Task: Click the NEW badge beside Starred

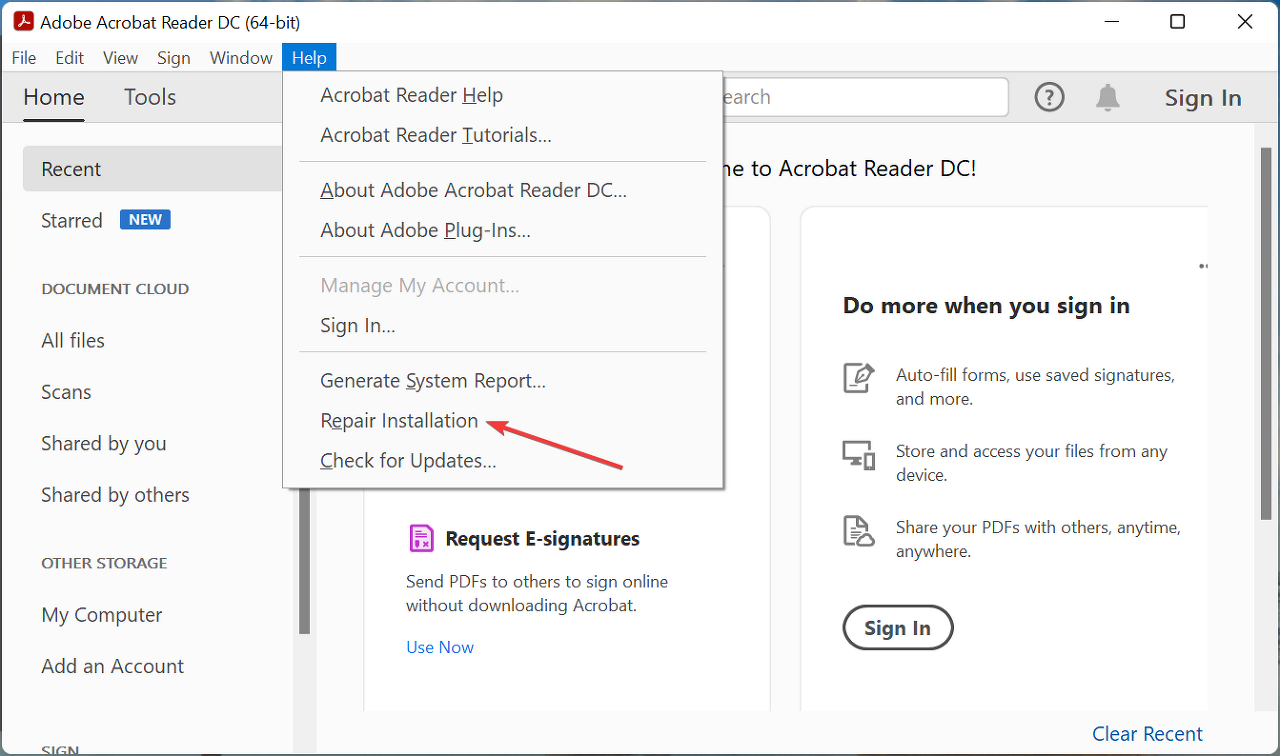Action: 145,220
